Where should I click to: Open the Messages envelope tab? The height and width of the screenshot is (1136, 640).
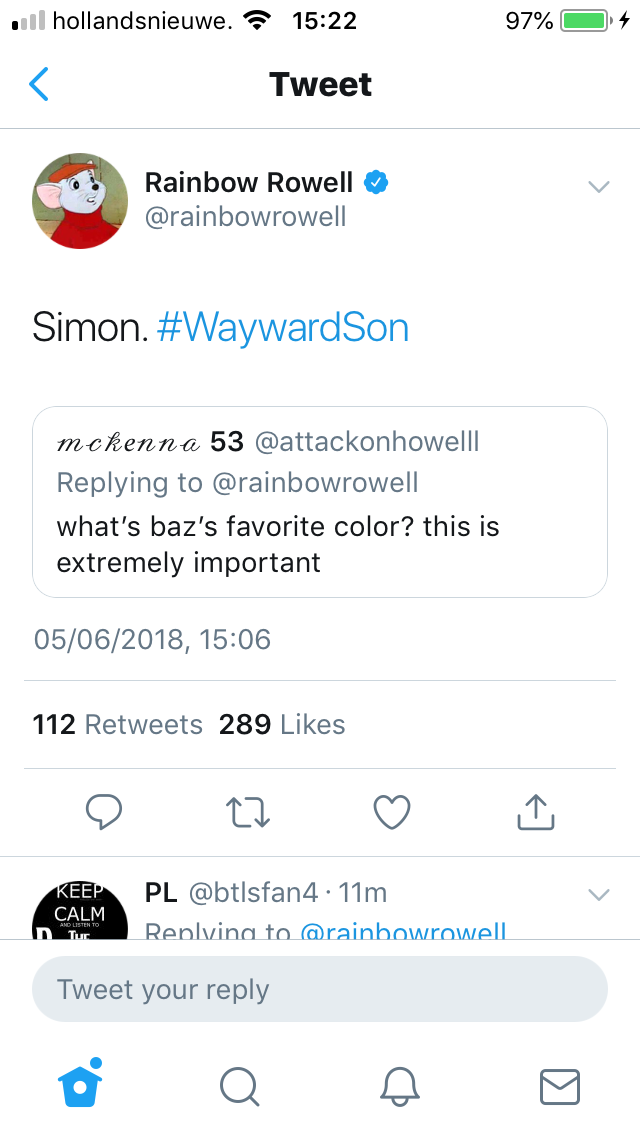point(559,1085)
